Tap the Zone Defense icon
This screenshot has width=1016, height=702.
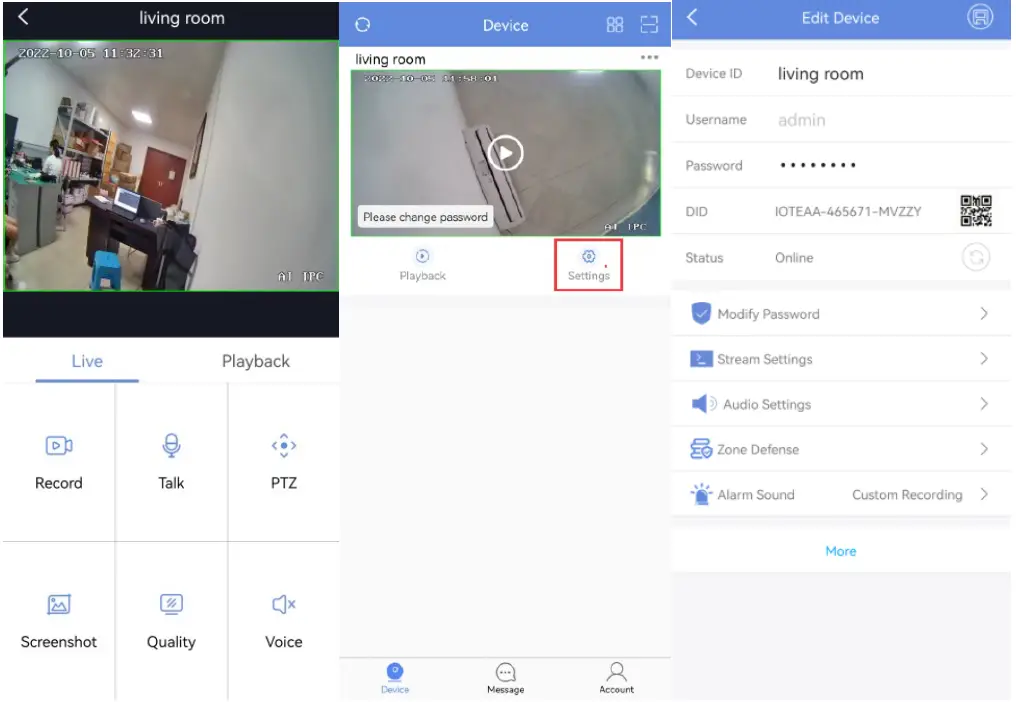pyautogui.click(x=701, y=449)
